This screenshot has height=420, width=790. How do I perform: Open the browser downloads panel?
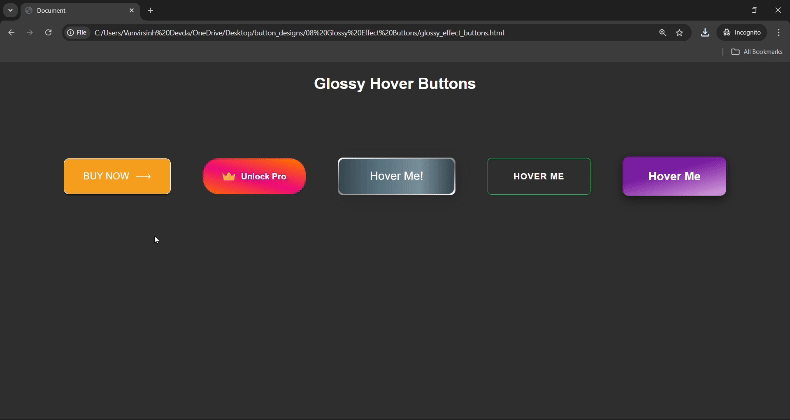[x=705, y=33]
